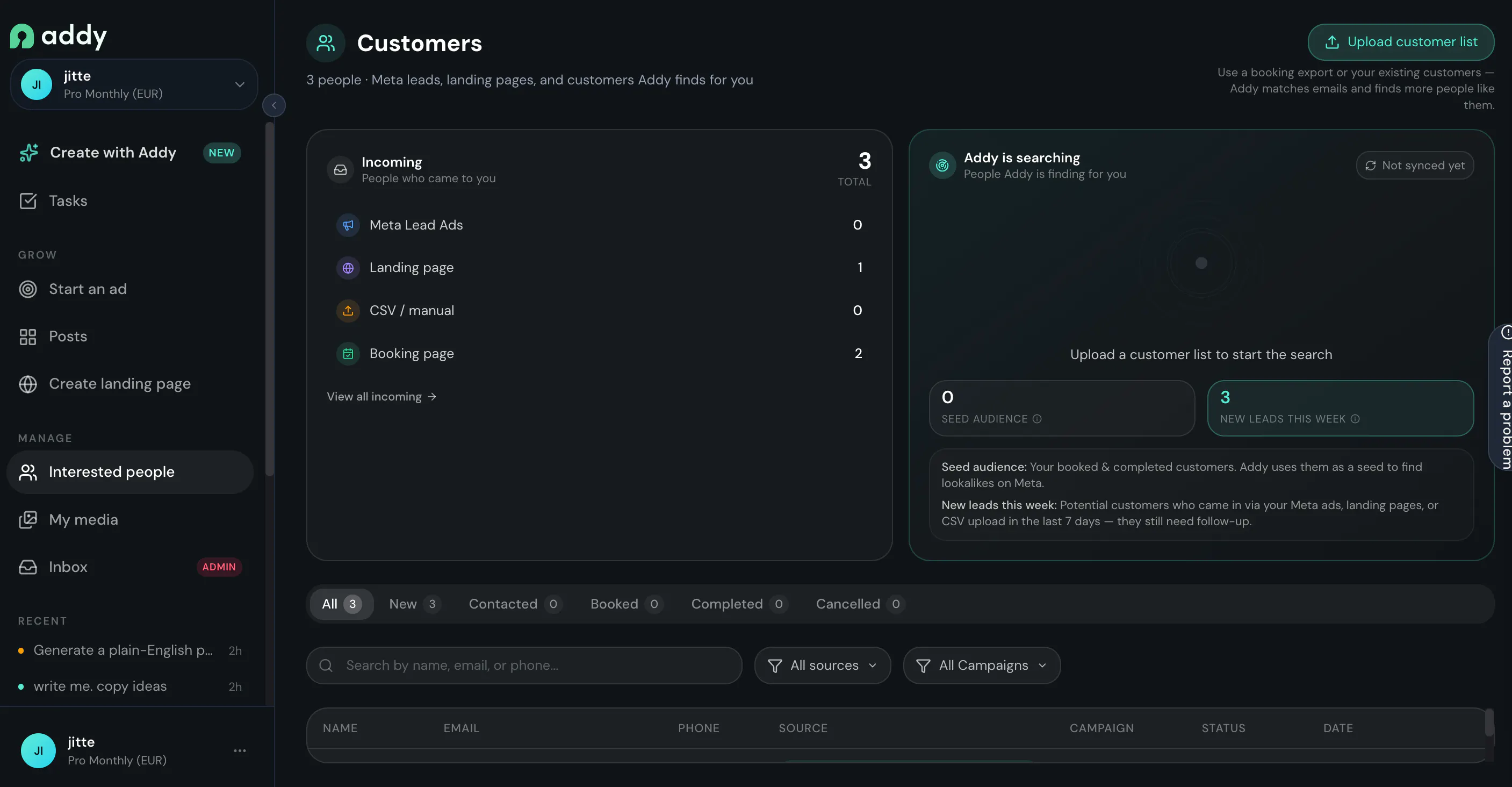Click the New Leads This Week info icon
Screen dimensions: 1512x787
[x=1355, y=419]
